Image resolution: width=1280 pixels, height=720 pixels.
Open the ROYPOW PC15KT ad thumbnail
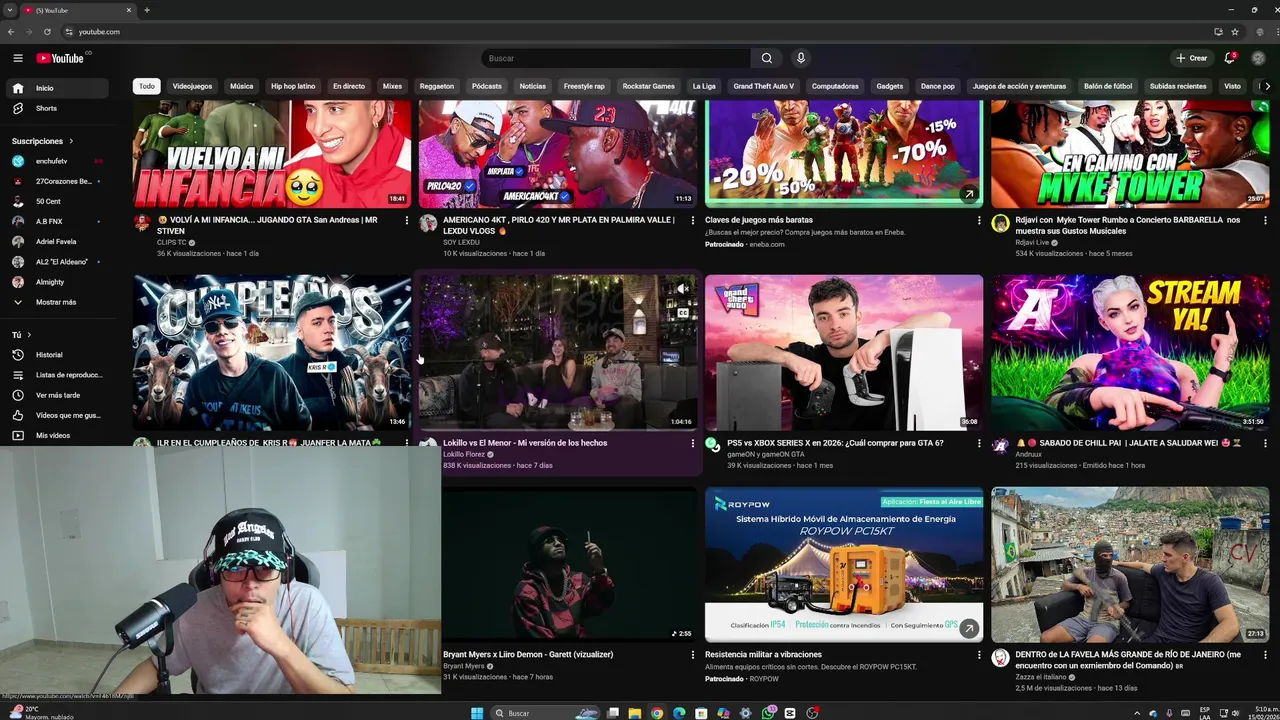coord(844,564)
